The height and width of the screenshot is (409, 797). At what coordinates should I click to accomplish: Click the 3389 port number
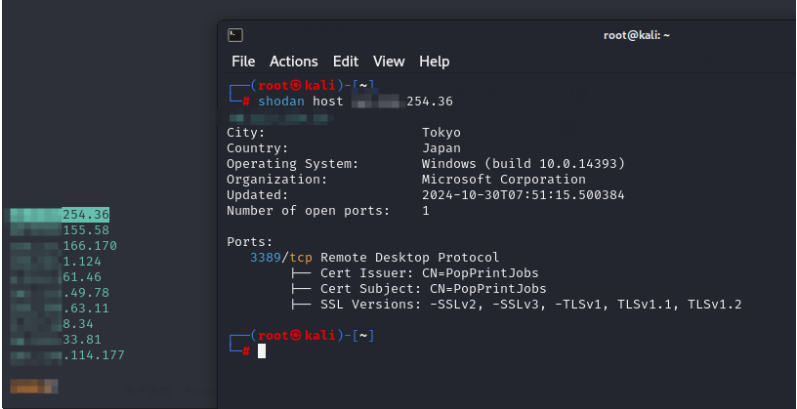click(x=265, y=257)
